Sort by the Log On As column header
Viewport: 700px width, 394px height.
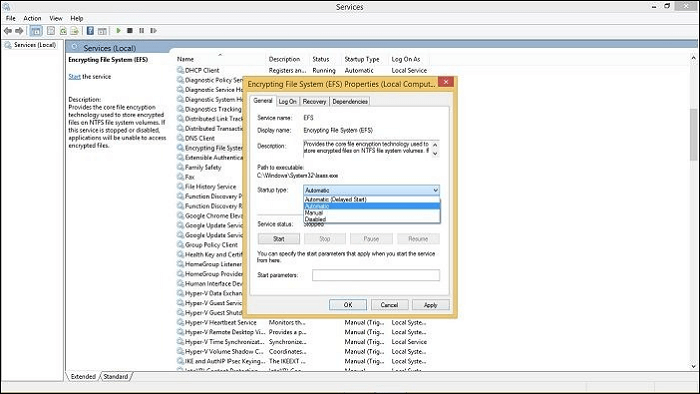406,59
